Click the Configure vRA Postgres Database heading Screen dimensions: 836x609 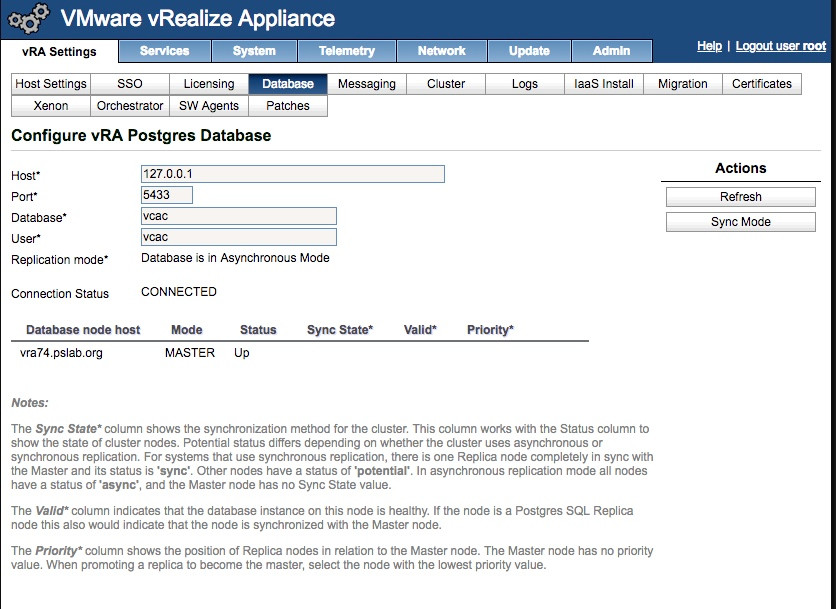(141, 135)
